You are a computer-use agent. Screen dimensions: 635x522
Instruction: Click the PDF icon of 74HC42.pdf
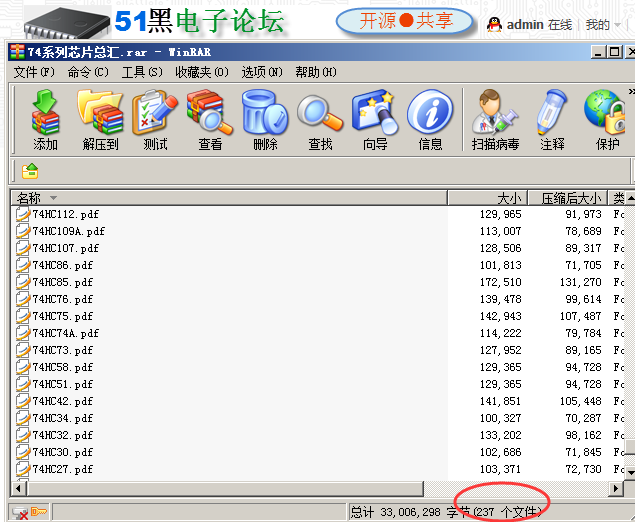[23, 401]
